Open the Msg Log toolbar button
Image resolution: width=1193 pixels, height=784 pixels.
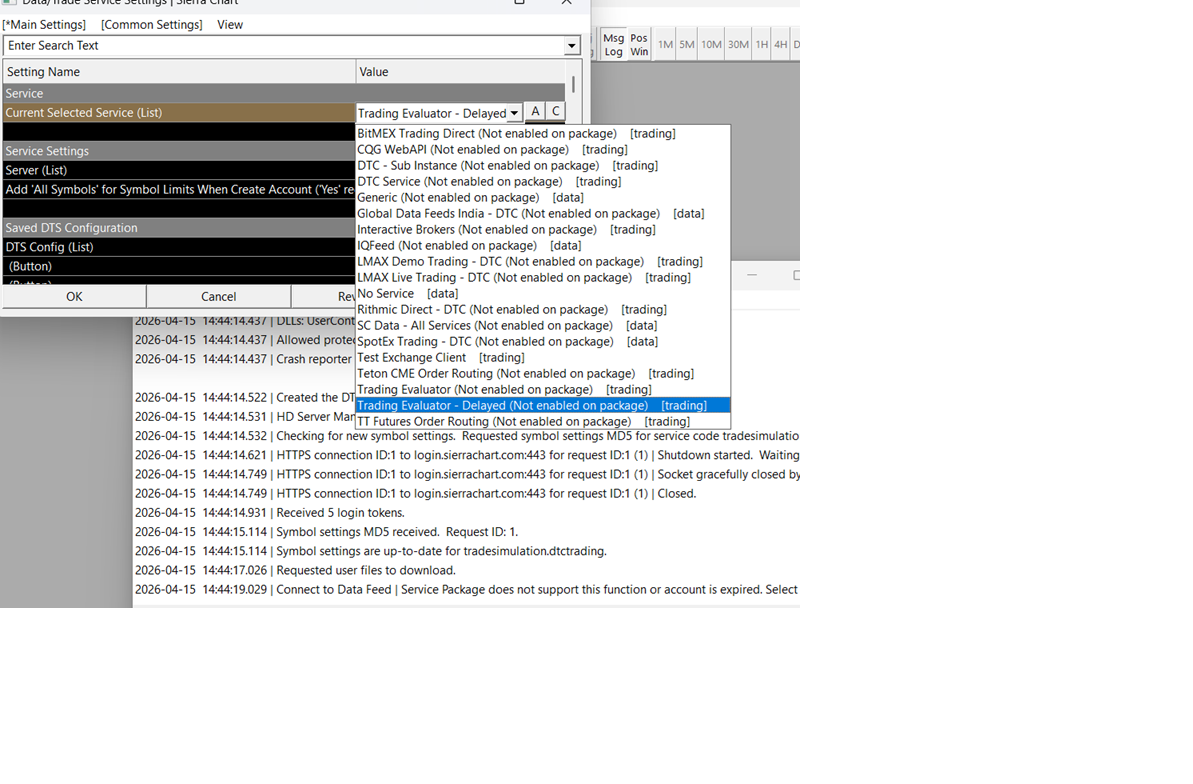click(613, 45)
